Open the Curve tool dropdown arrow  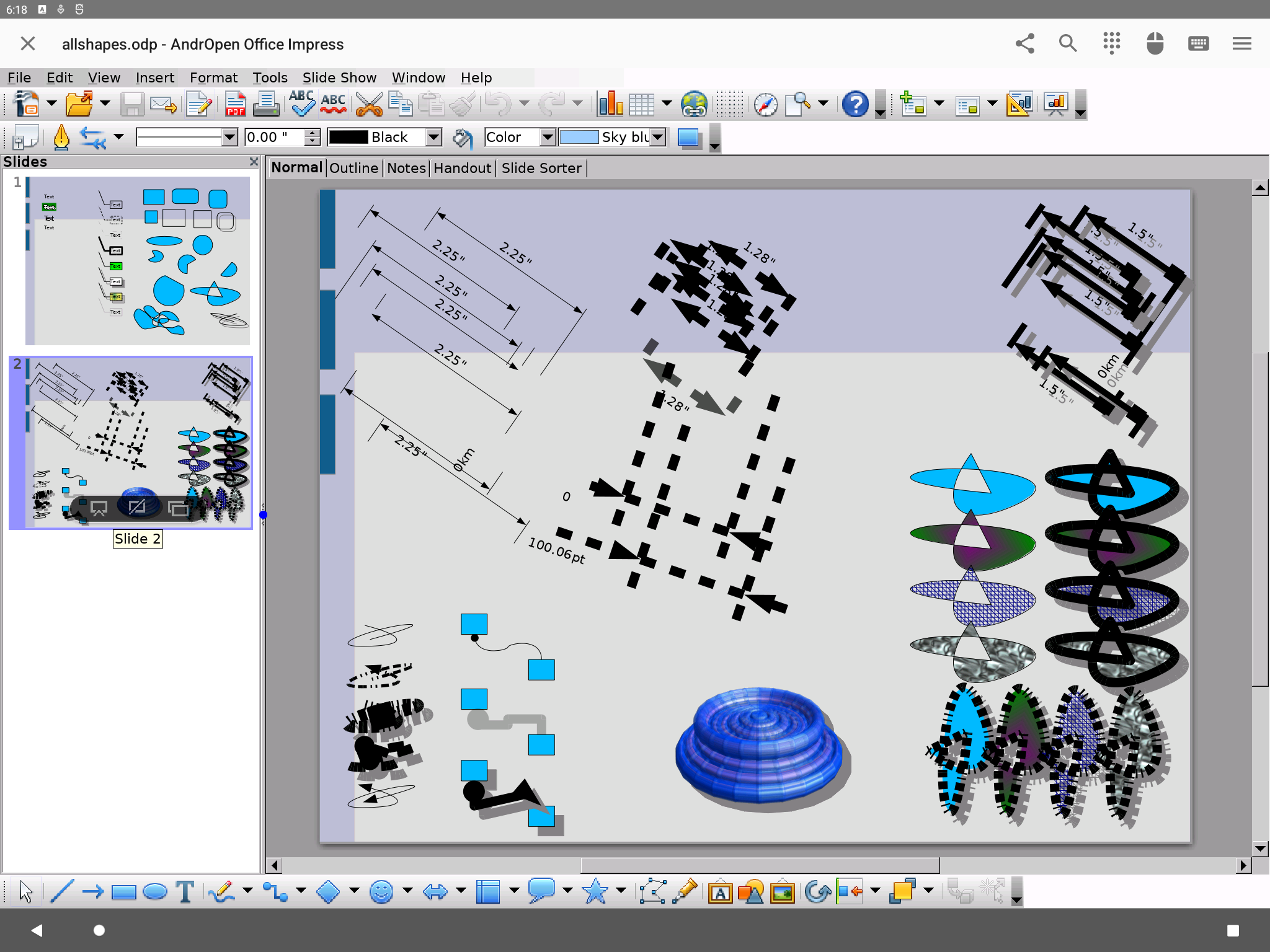247,891
